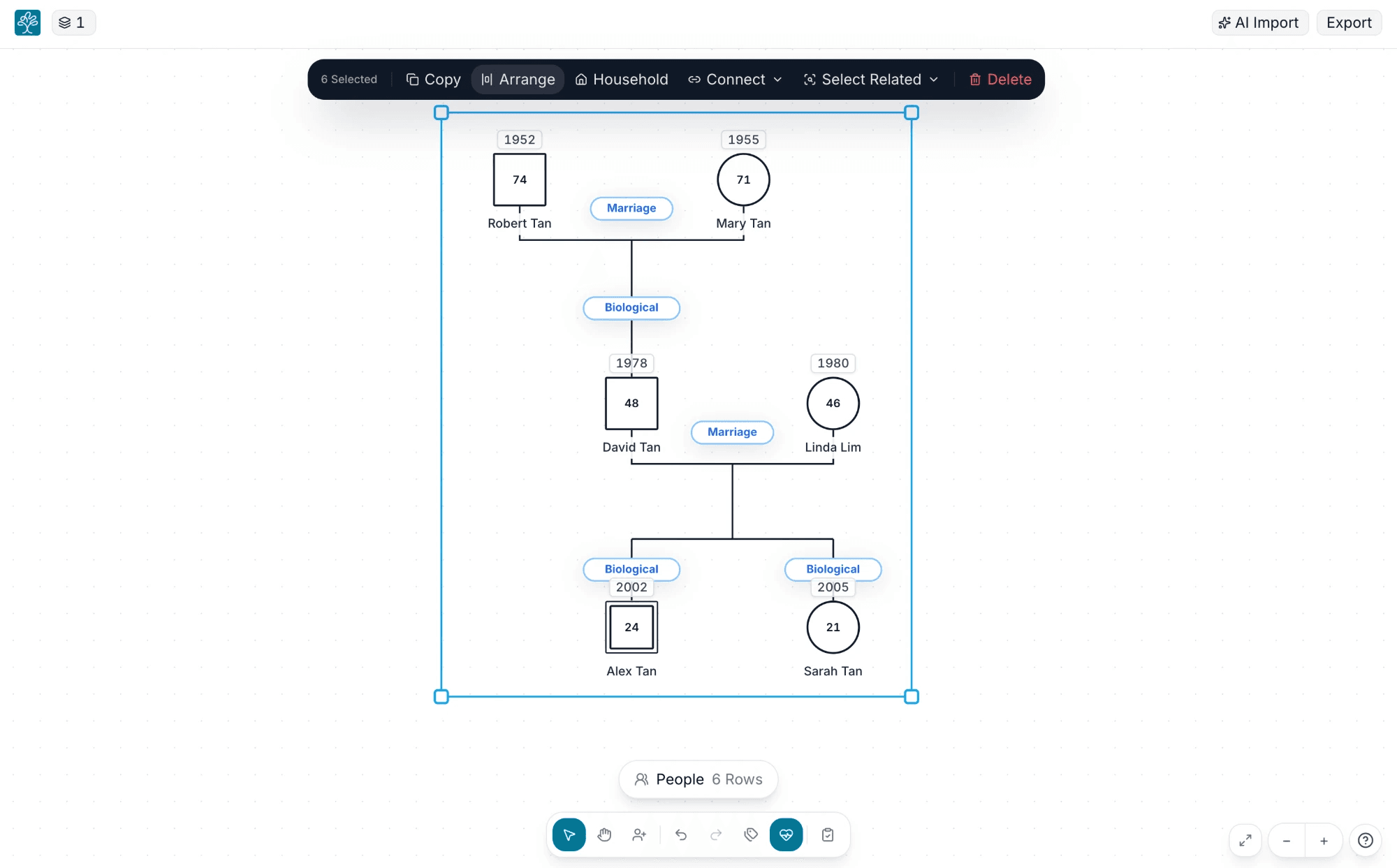Select Robert Tan's square node
This screenshot has width=1397, height=868.
tap(520, 180)
